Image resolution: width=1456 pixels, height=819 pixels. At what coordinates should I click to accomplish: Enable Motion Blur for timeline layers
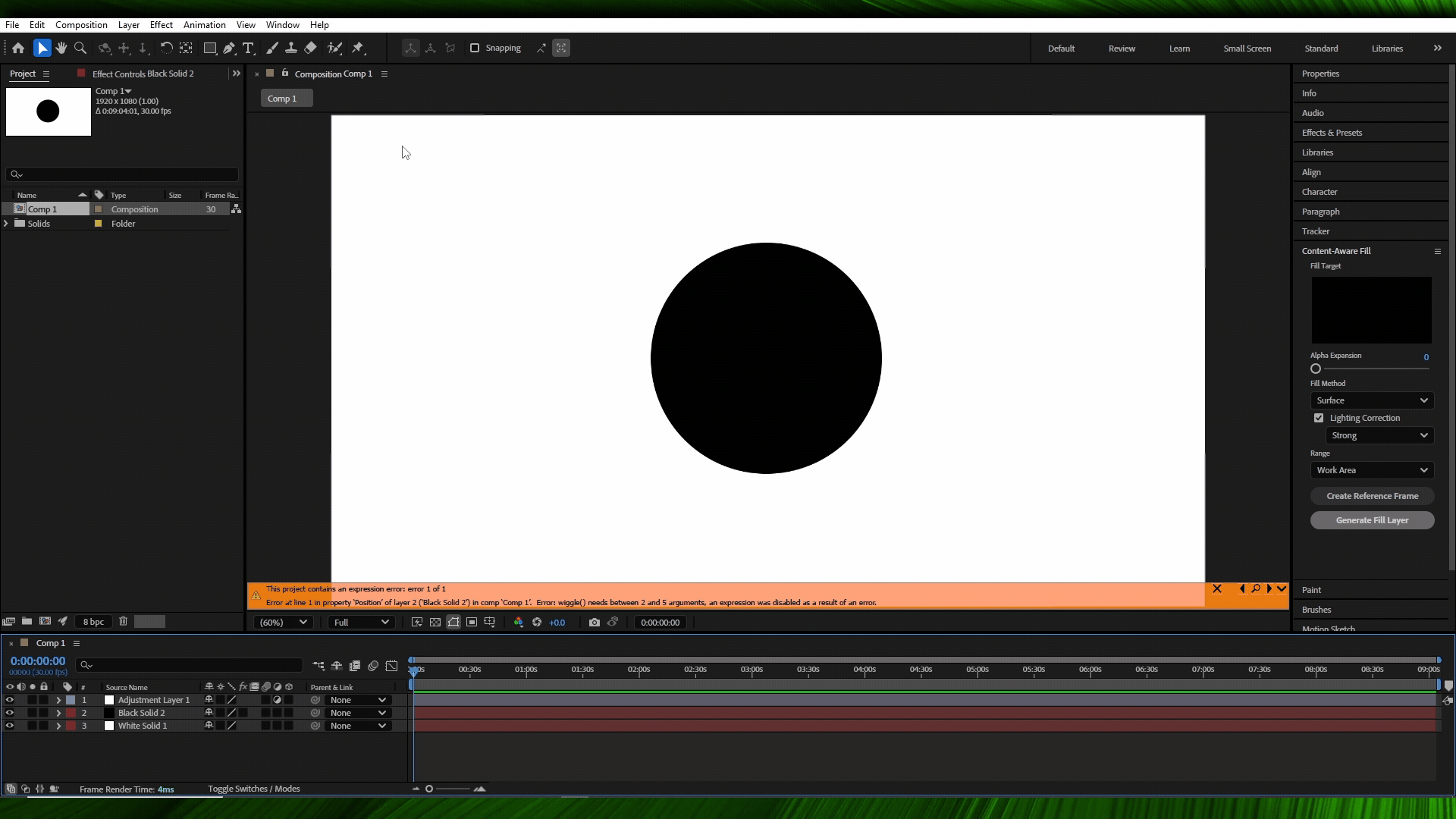[x=373, y=666]
